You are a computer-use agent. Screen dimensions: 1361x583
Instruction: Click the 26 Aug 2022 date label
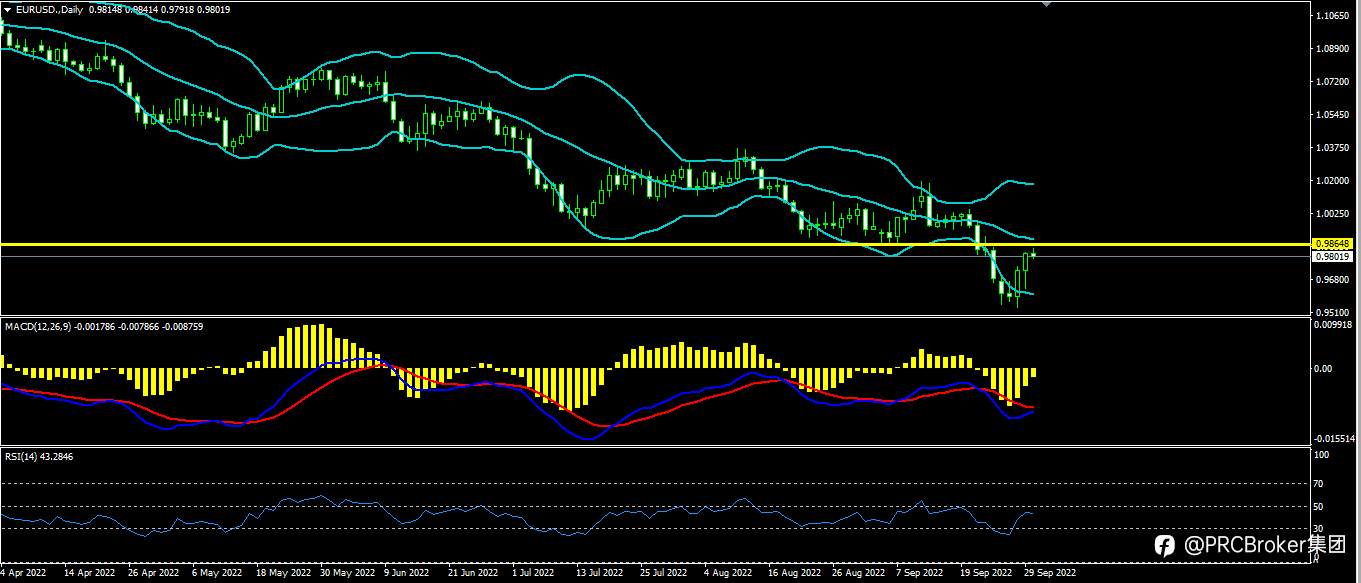coord(858,574)
